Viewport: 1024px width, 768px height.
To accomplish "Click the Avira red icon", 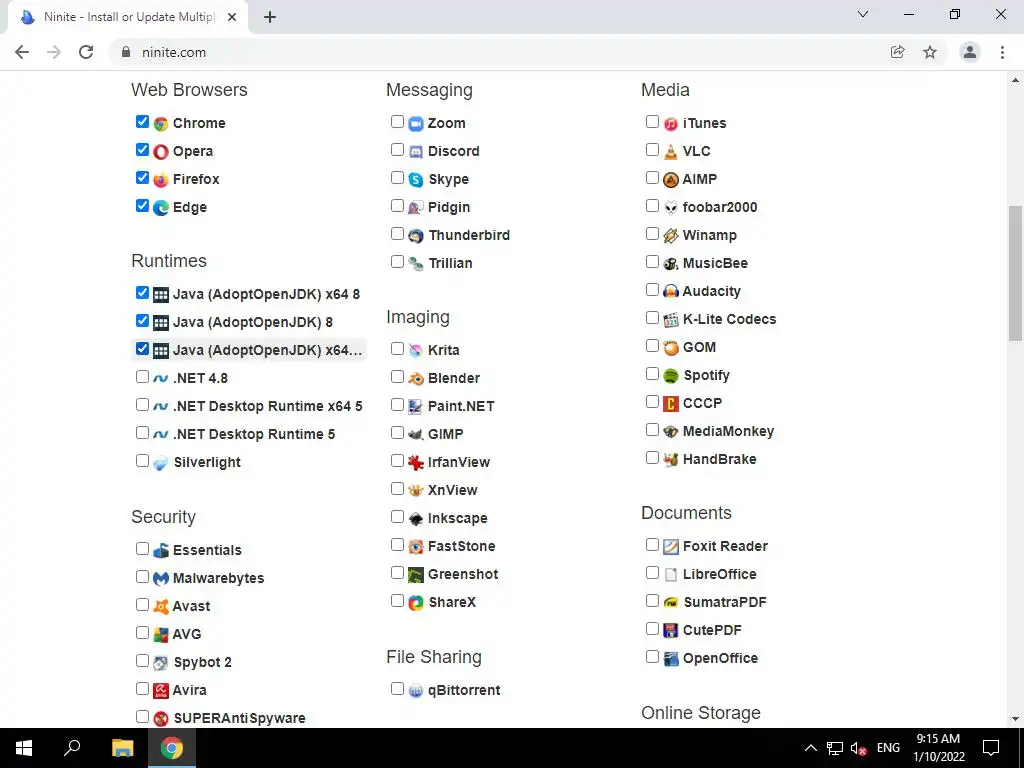I will (161, 690).
